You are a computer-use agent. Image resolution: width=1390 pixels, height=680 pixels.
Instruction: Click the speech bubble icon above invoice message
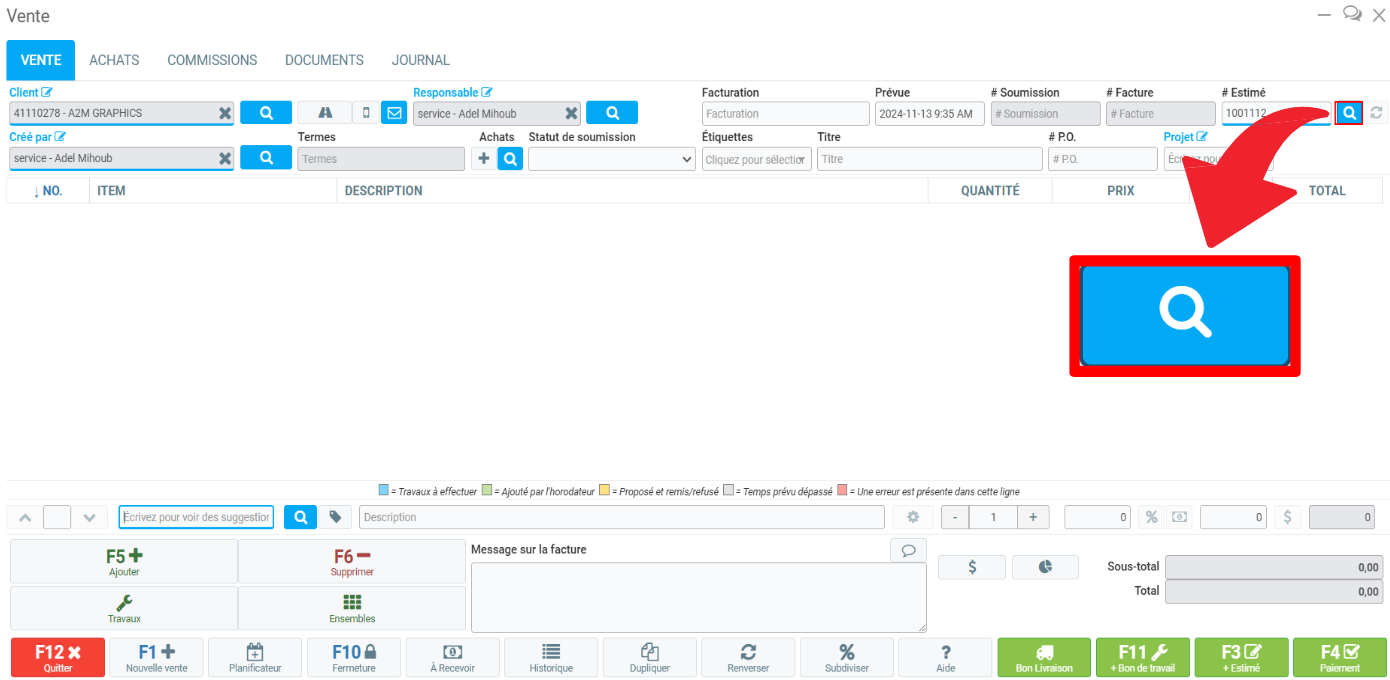point(908,550)
